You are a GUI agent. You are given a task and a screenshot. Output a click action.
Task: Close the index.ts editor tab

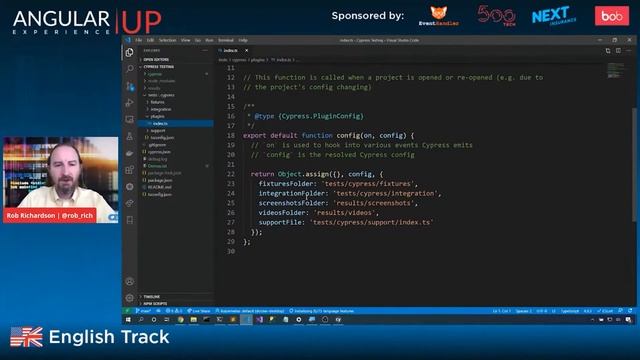coord(247,50)
